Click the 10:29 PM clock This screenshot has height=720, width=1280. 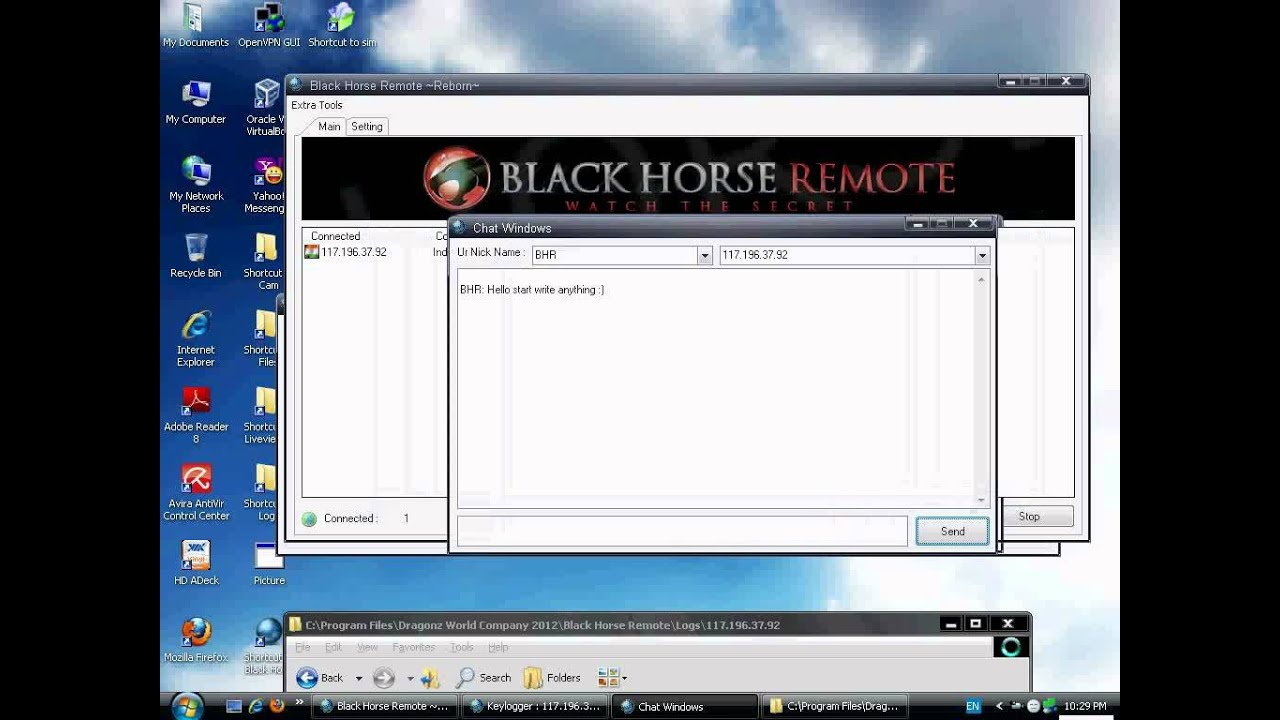[1085, 706]
